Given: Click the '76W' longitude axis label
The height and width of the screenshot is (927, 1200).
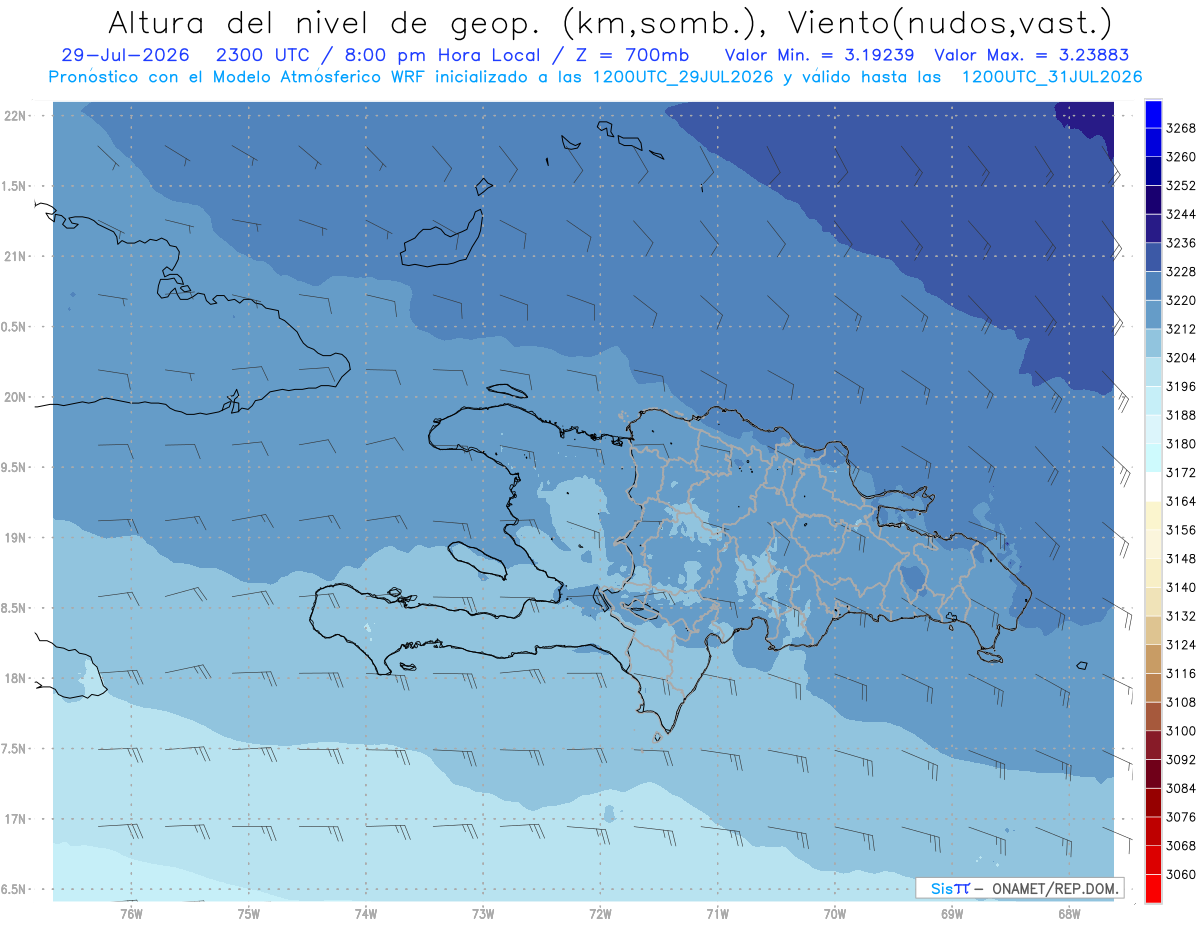Looking at the screenshot, I should pyautogui.click(x=131, y=913).
